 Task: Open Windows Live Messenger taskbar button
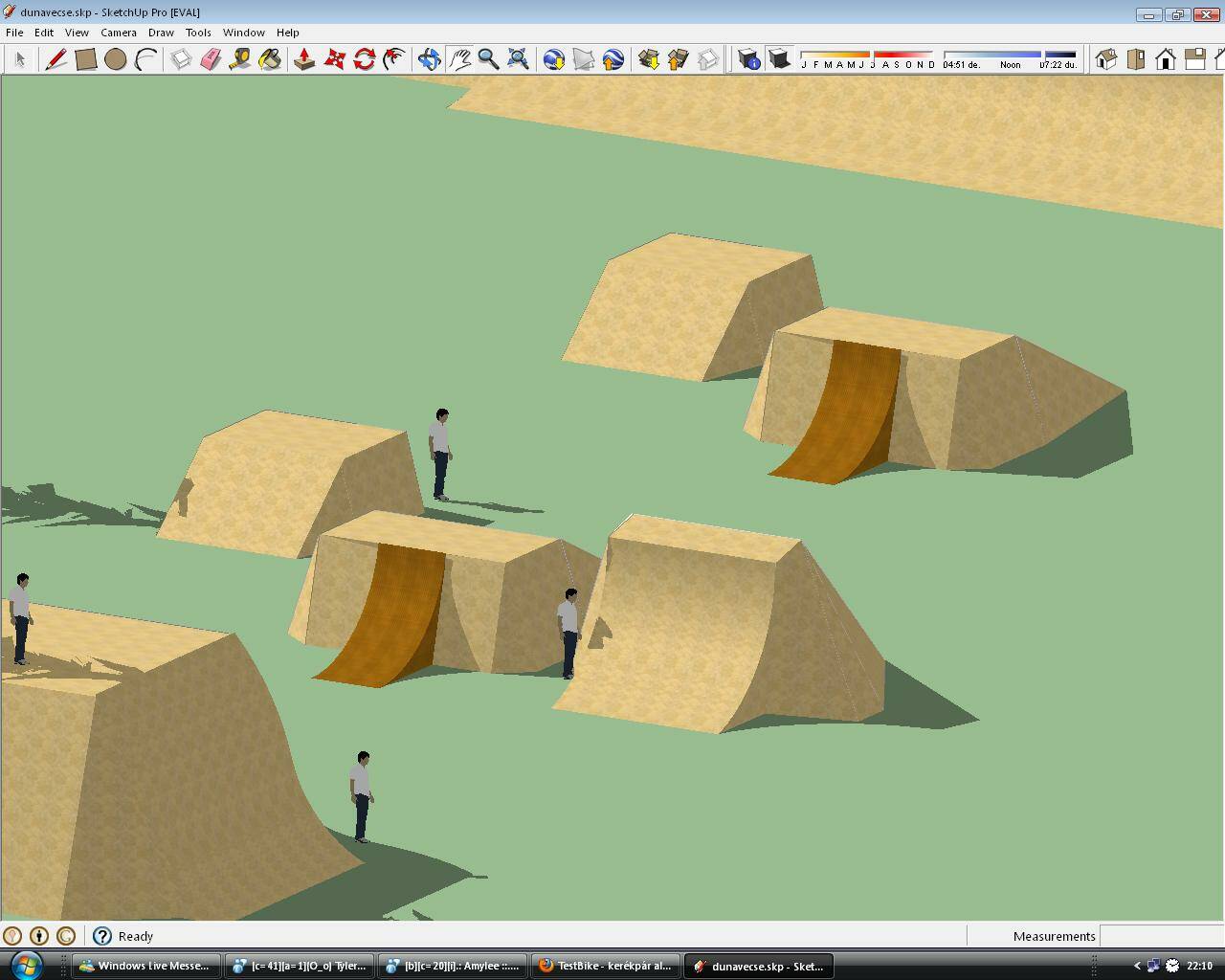[145, 966]
